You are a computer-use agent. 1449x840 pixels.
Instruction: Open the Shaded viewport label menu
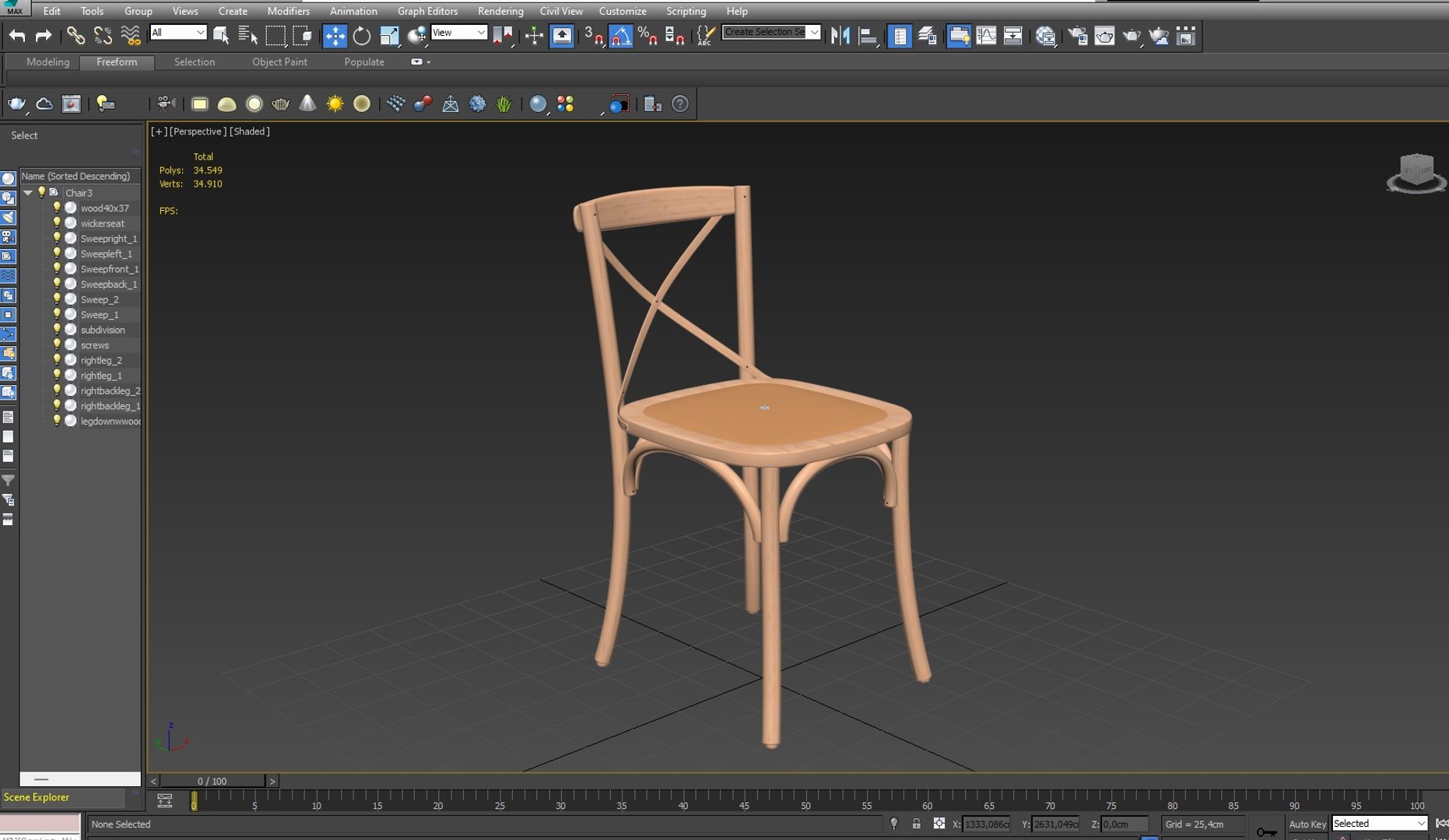(x=250, y=131)
